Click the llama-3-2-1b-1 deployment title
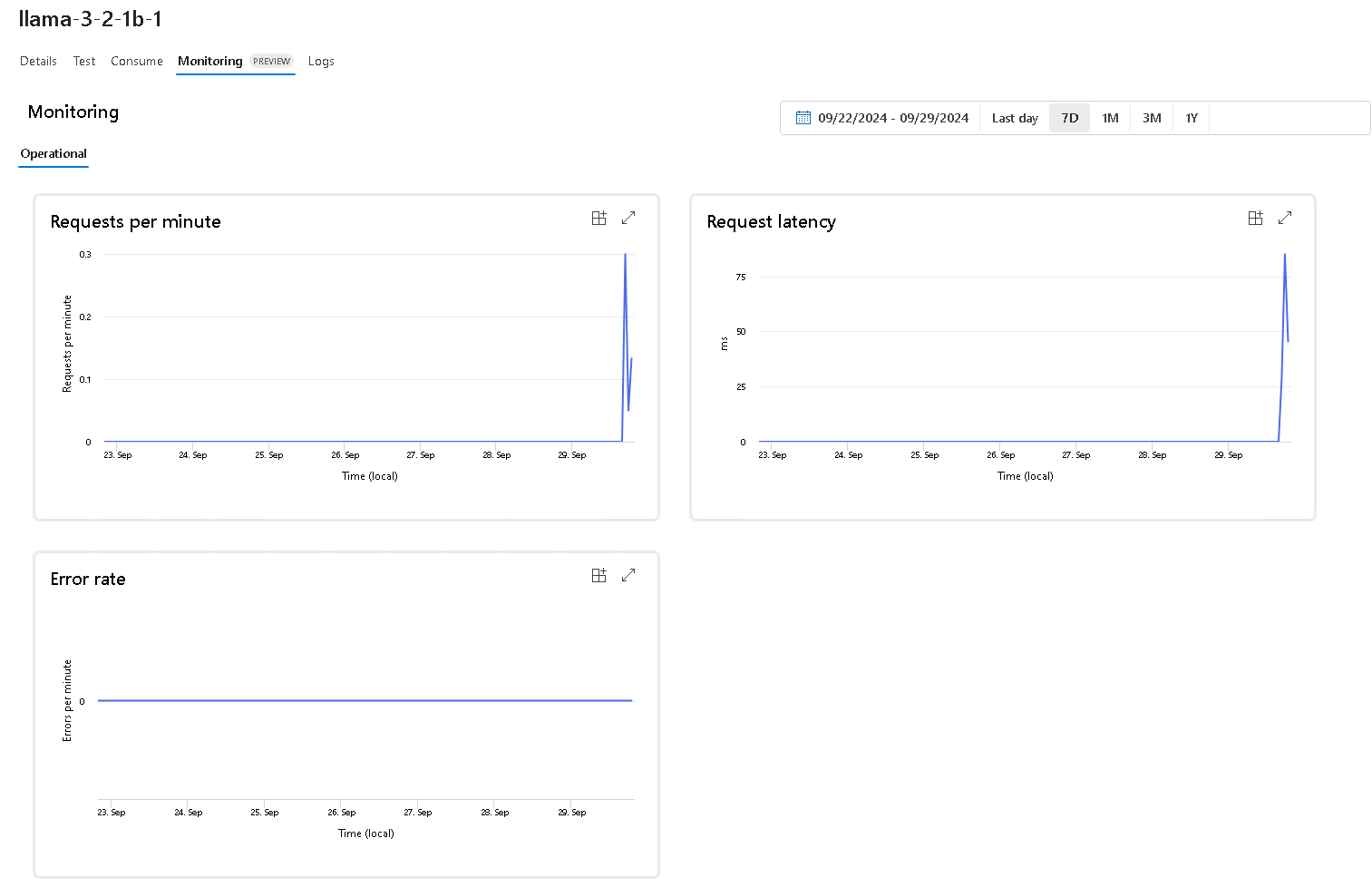The image size is (1372, 887). coord(91,19)
